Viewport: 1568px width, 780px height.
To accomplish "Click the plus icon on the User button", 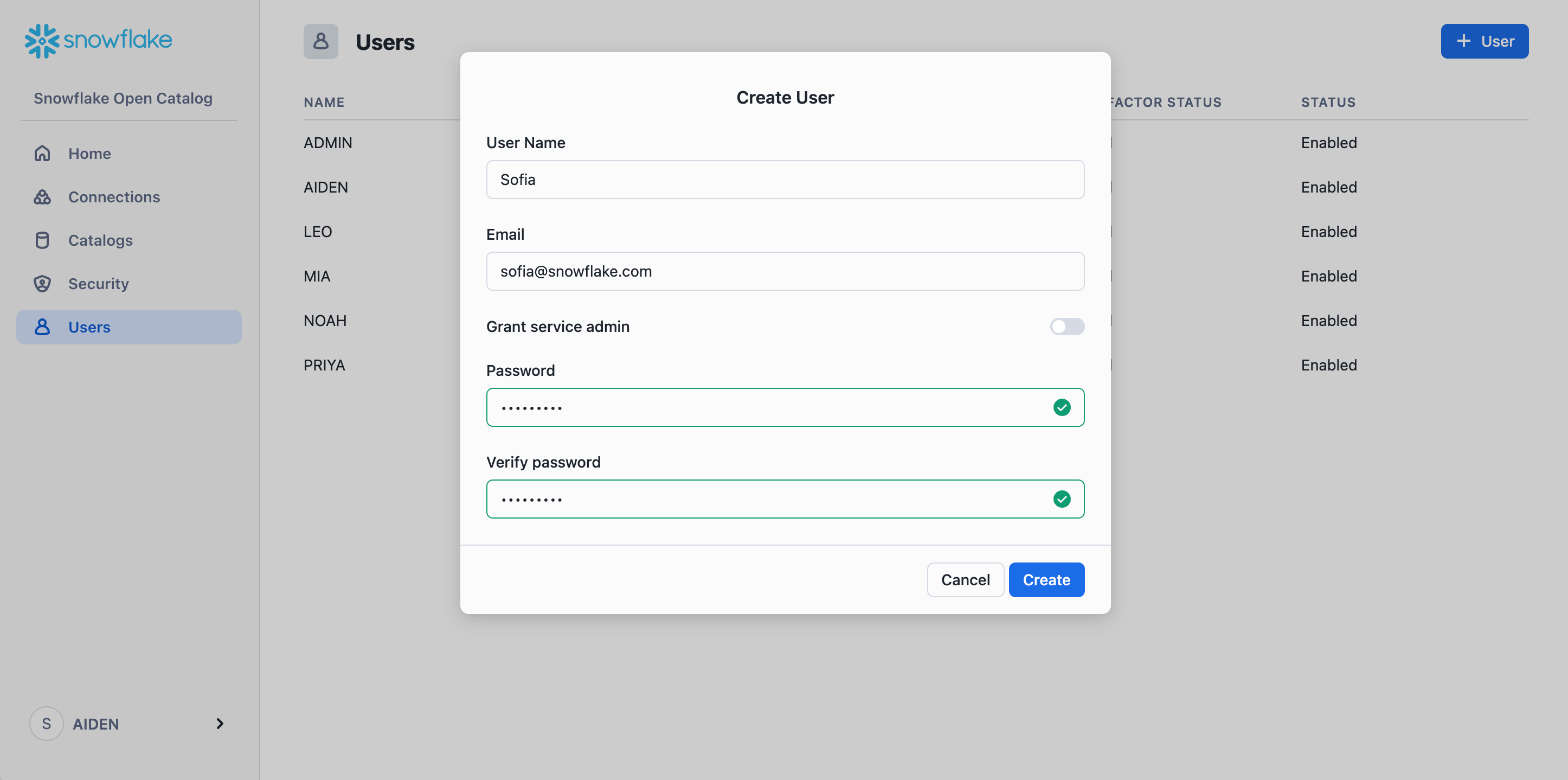I will 1463,41.
